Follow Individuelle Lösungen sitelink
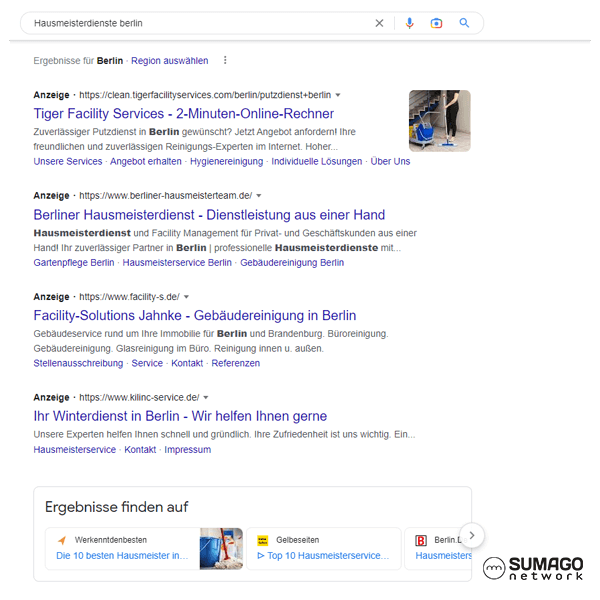Viewport: 600px width, 600px height. (x=316, y=161)
